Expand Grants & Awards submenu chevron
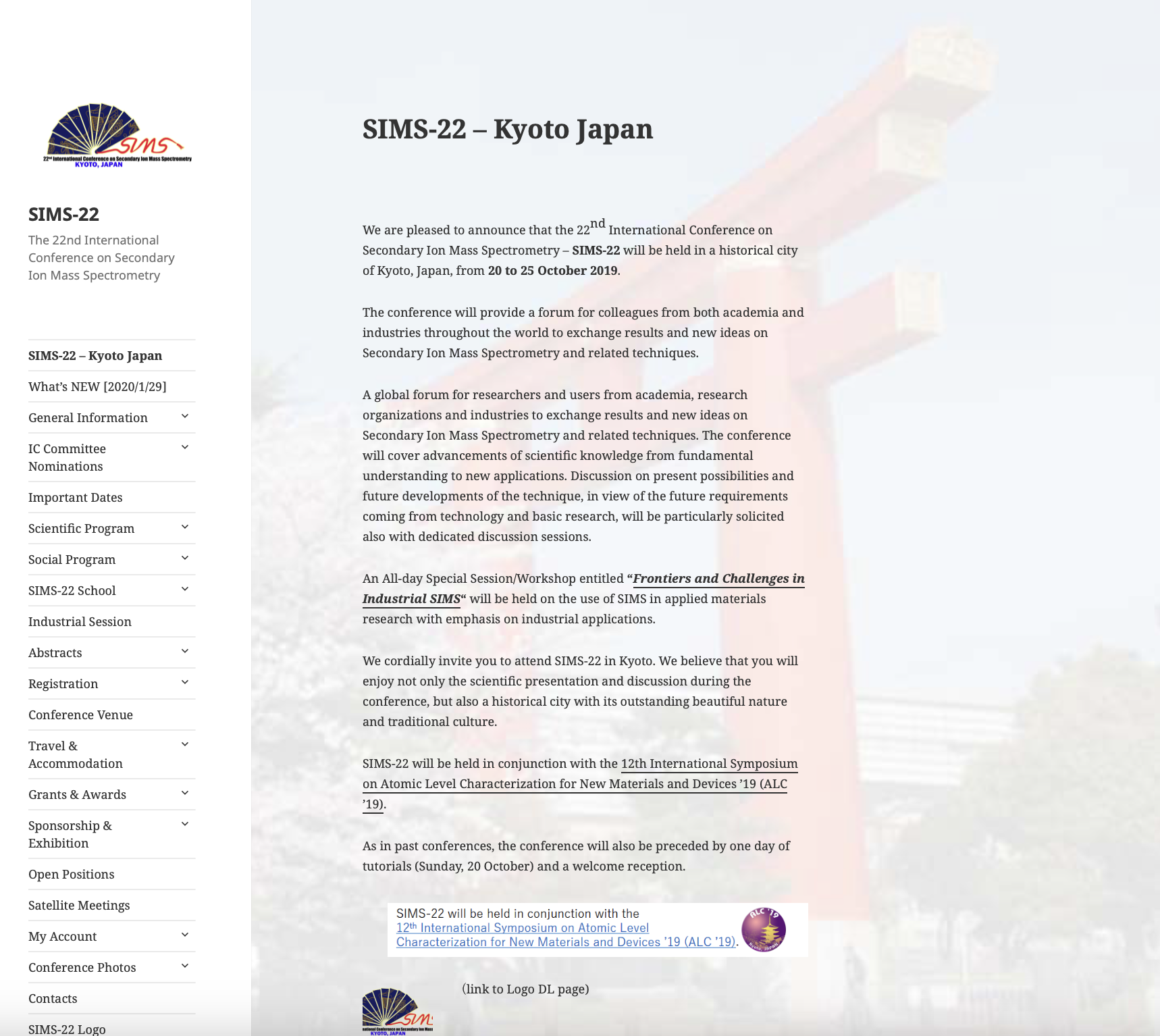This screenshot has width=1160, height=1036. click(185, 794)
